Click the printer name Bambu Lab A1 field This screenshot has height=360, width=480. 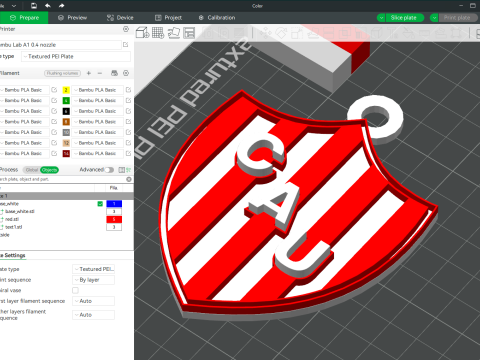60,45
